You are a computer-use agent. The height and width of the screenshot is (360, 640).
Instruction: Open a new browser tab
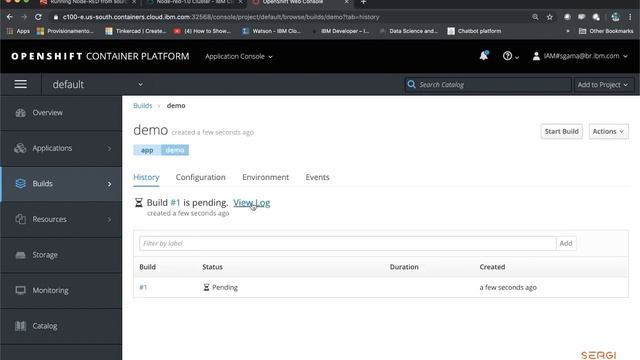coord(363,2)
